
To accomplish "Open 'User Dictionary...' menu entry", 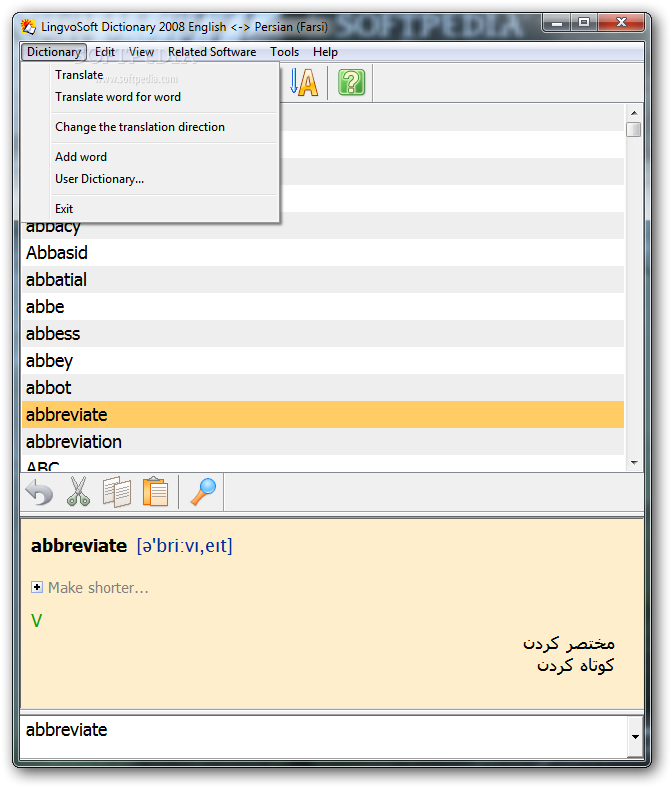I will click(165, 179).
